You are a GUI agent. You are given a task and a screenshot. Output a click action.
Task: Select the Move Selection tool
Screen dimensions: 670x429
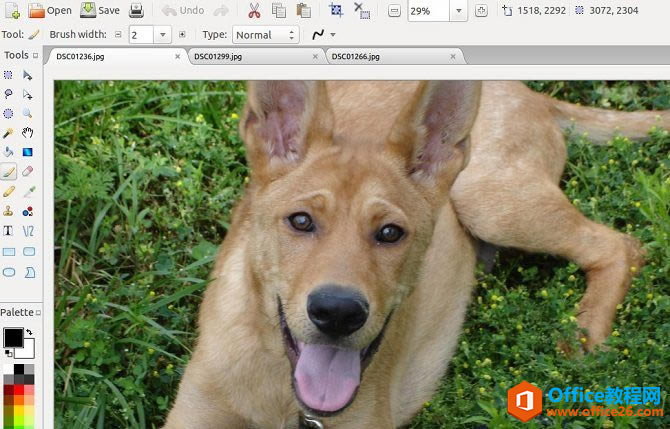coord(28,94)
